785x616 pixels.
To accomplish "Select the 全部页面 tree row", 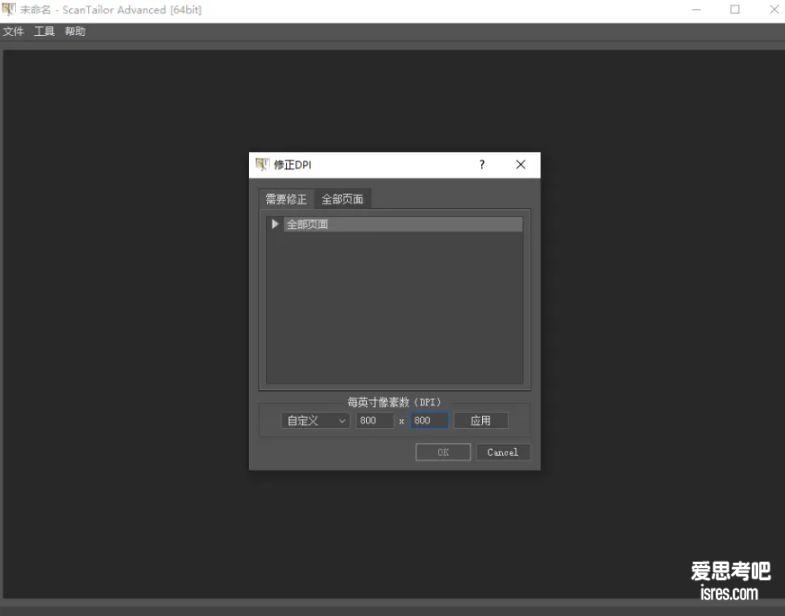I will [x=403, y=224].
